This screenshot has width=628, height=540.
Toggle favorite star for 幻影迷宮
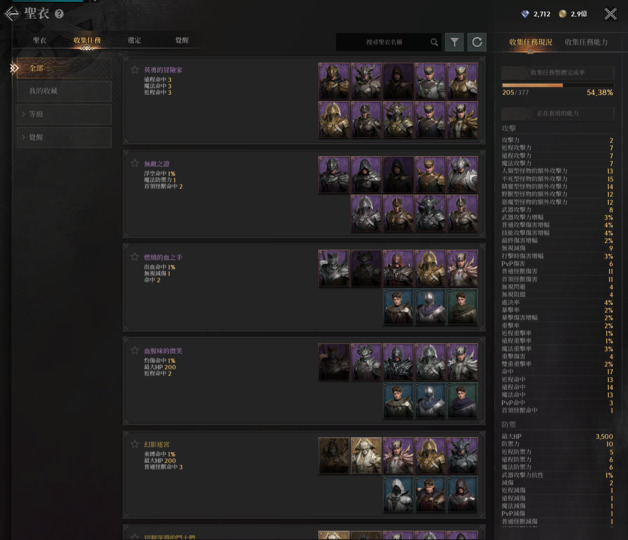coord(134,444)
